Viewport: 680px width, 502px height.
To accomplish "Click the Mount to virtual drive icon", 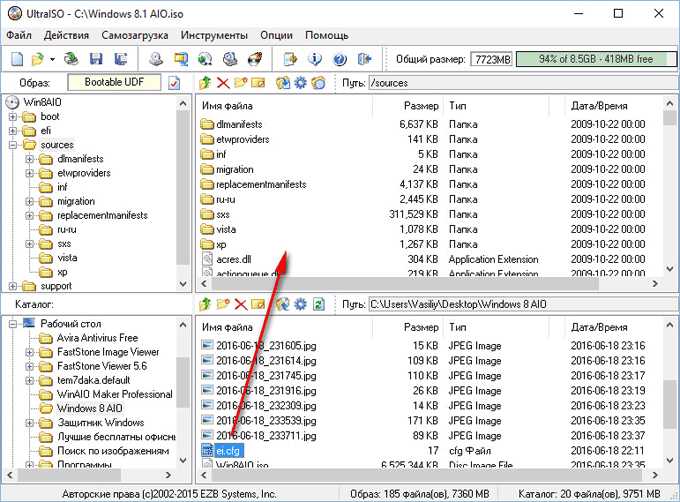I will (230, 59).
